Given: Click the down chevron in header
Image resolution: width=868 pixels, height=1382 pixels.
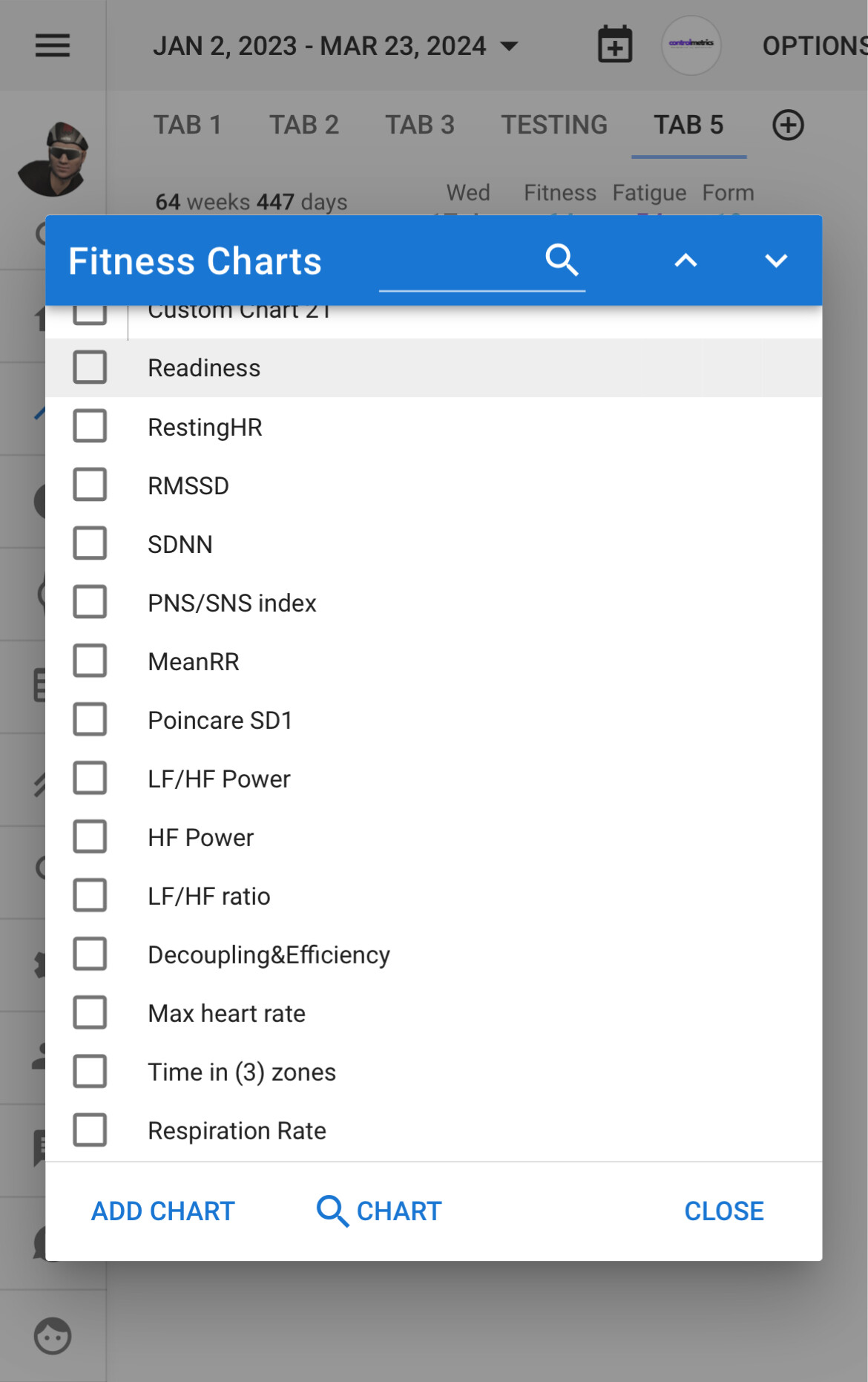Looking at the screenshot, I should 776,261.
